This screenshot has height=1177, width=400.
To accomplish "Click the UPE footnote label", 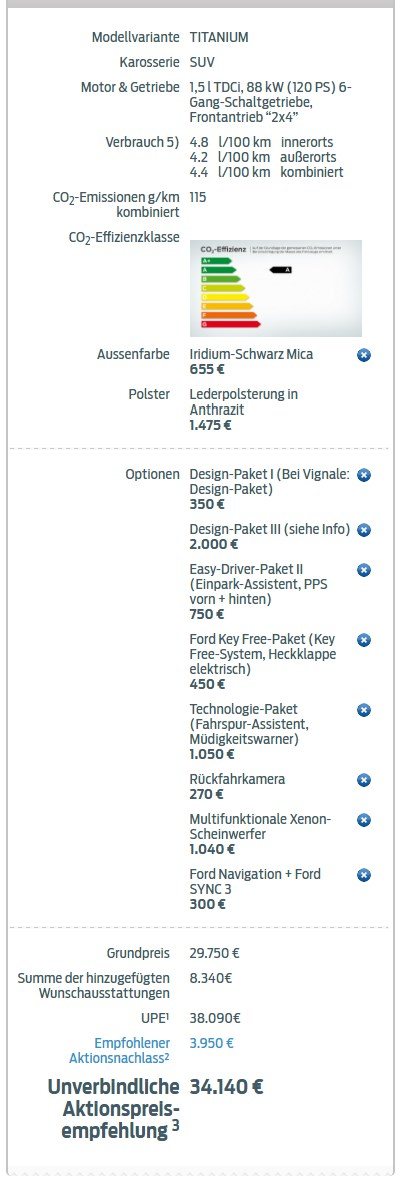I will point(155,1018).
